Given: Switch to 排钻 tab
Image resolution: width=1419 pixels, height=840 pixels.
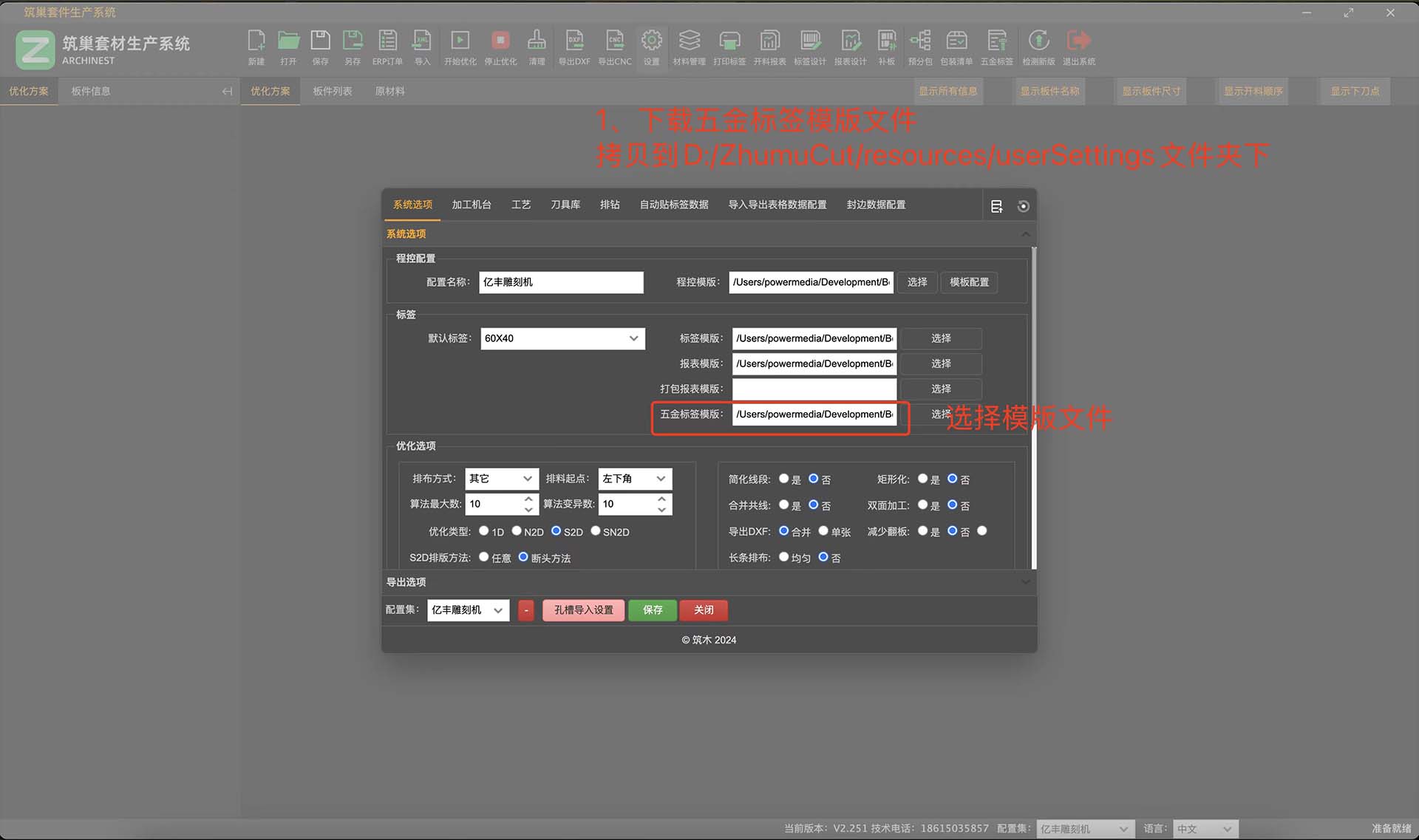Looking at the screenshot, I should pos(610,205).
